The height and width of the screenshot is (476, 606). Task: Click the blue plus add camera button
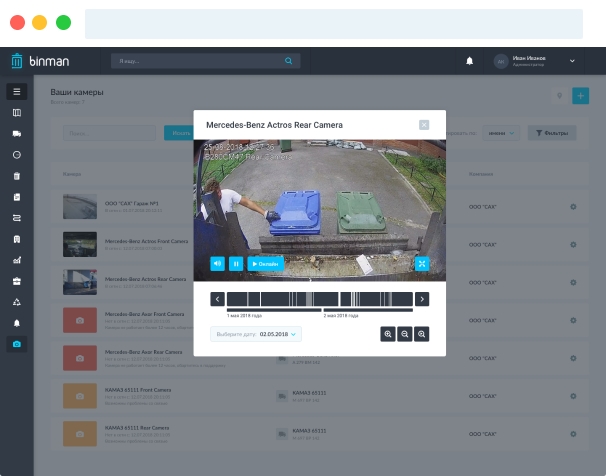coord(580,96)
